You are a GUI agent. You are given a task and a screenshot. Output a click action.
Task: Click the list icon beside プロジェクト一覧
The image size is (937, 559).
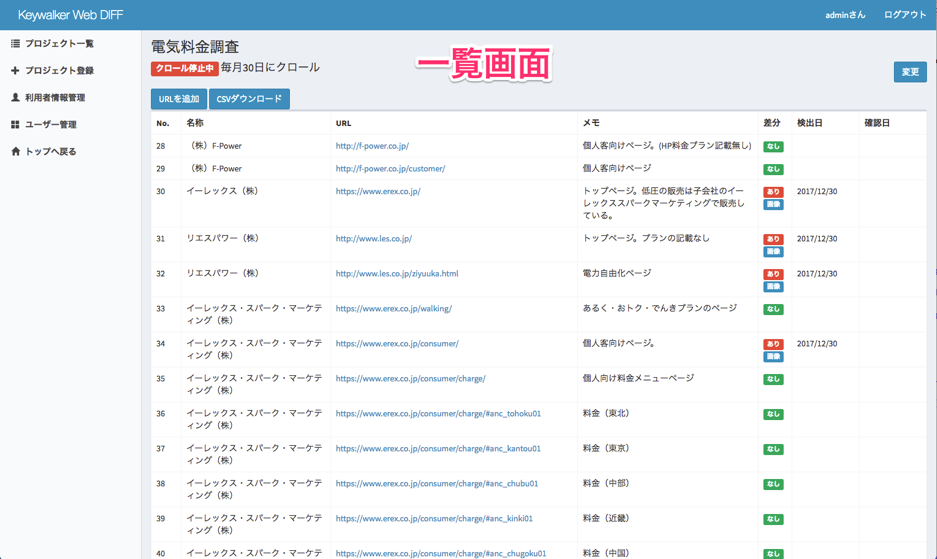point(16,44)
